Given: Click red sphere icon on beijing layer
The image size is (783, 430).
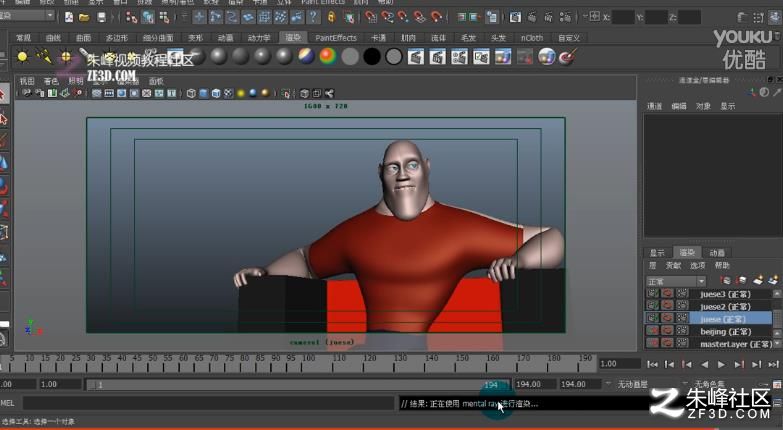Looking at the screenshot, I should [x=667, y=331].
